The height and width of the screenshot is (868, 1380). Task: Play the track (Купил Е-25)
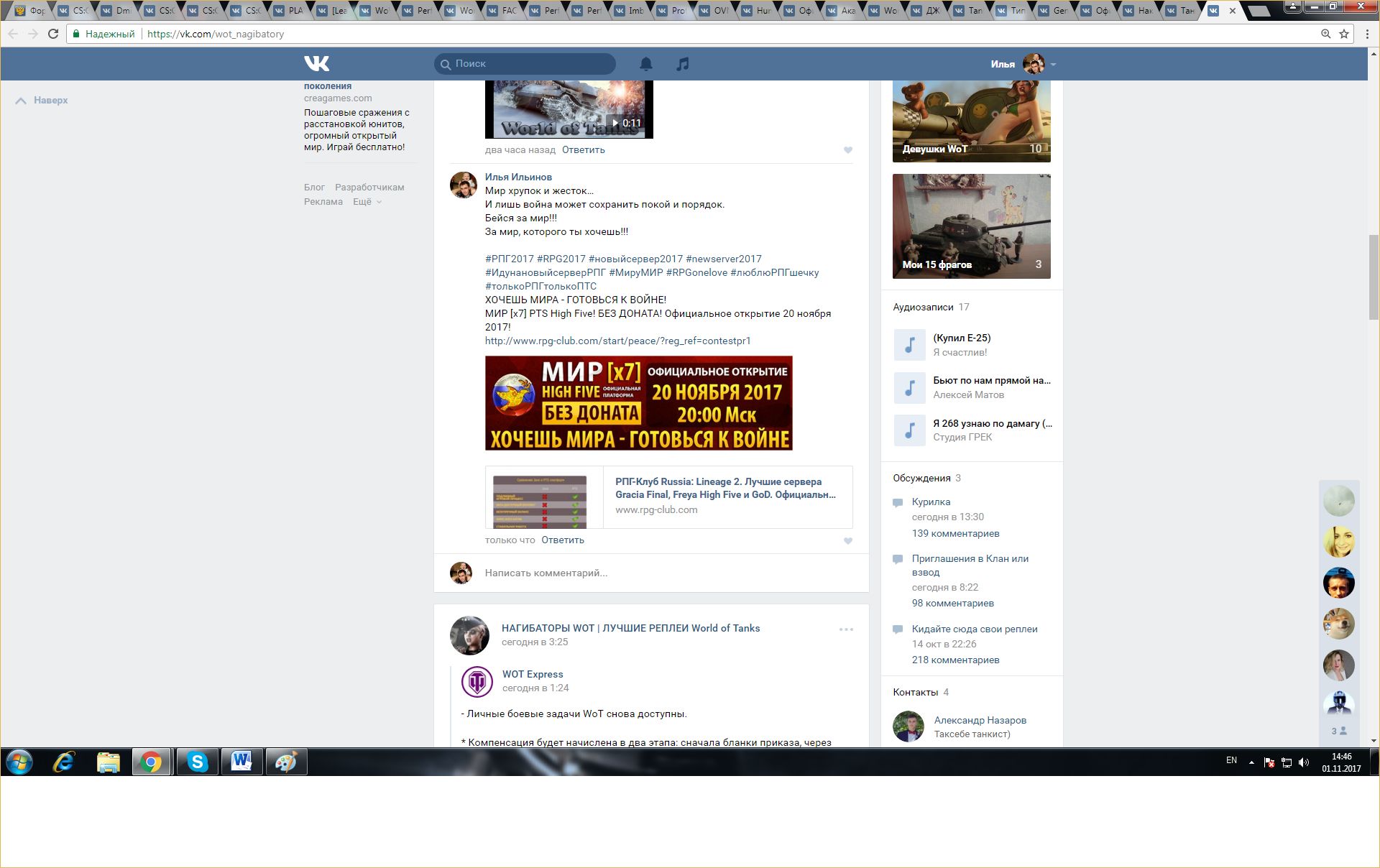click(x=909, y=345)
